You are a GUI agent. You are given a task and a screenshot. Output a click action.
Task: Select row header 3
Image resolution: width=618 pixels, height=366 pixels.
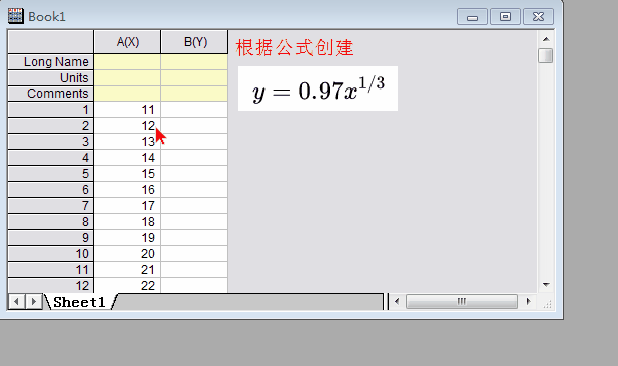(x=50, y=142)
